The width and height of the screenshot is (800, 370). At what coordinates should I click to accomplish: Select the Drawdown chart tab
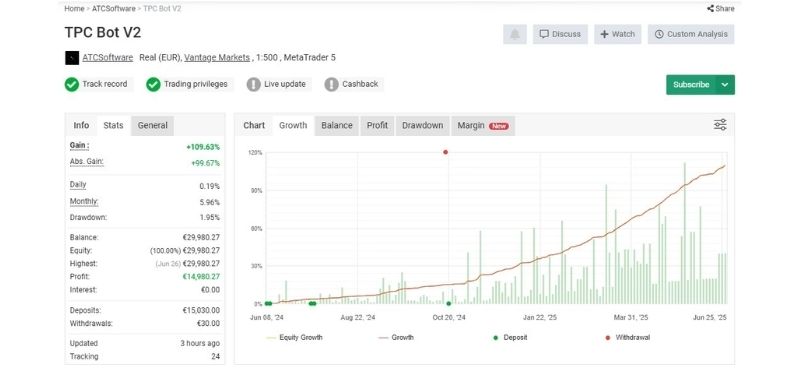pyautogui.click(x=422, y=126)
